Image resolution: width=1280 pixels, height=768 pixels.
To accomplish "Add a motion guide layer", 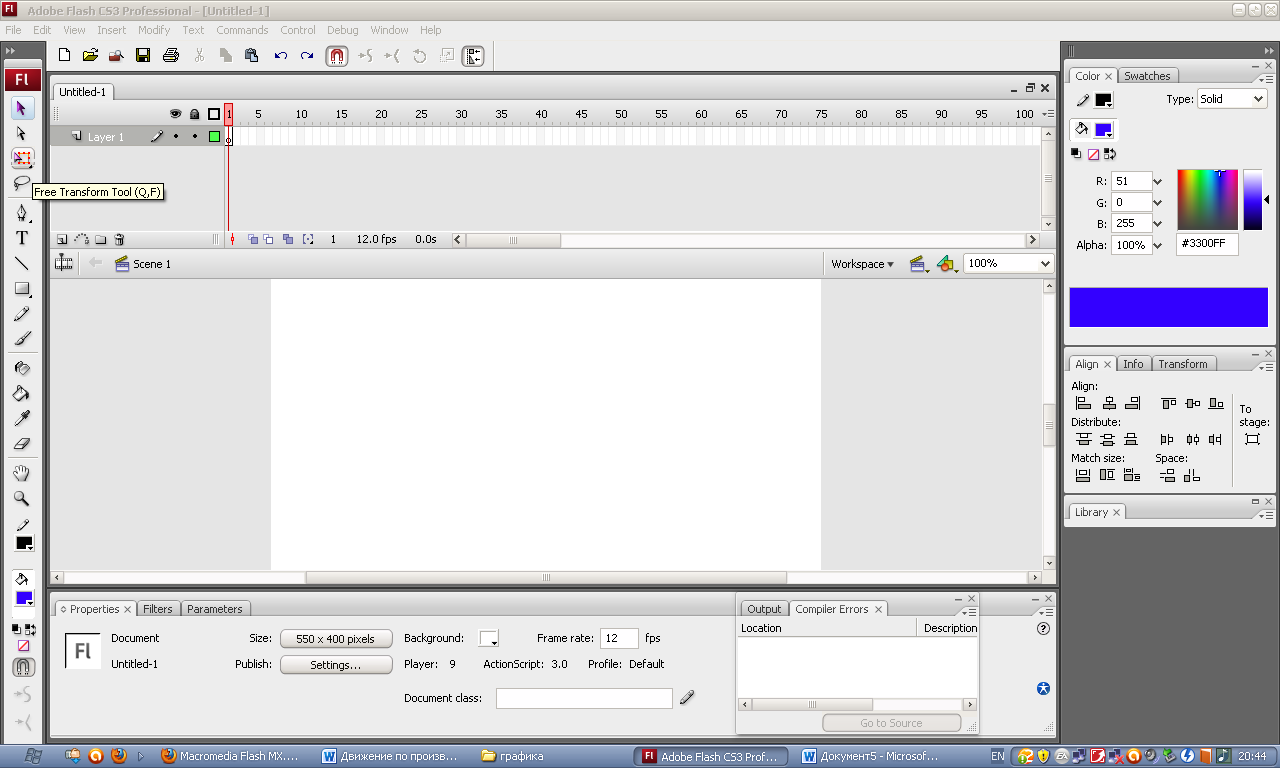I will pos(81,240).
